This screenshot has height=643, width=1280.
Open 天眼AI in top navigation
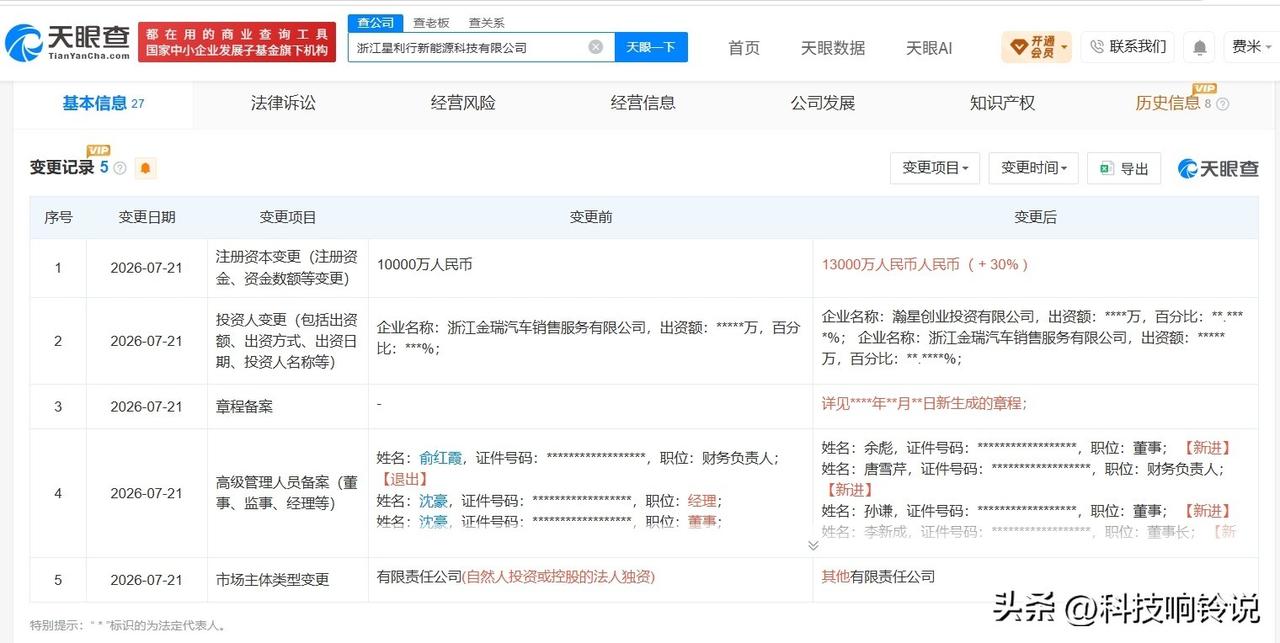(929, 47)
